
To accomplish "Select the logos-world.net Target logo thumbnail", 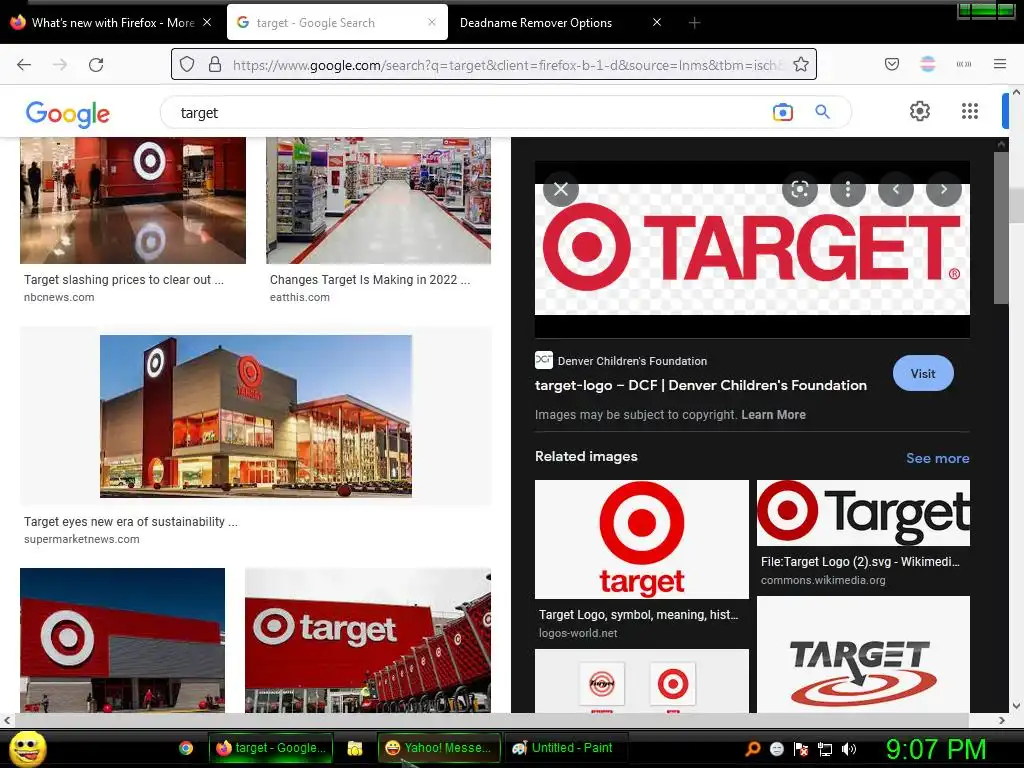I will 642,539.
